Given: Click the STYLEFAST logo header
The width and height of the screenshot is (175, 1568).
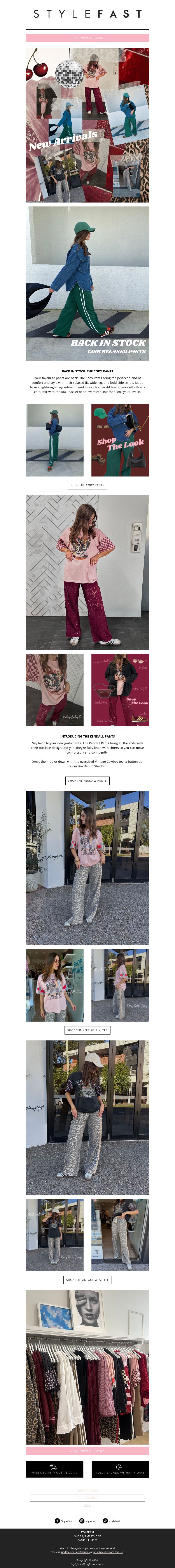Looking at the screenshot, I should click(87, 13).
